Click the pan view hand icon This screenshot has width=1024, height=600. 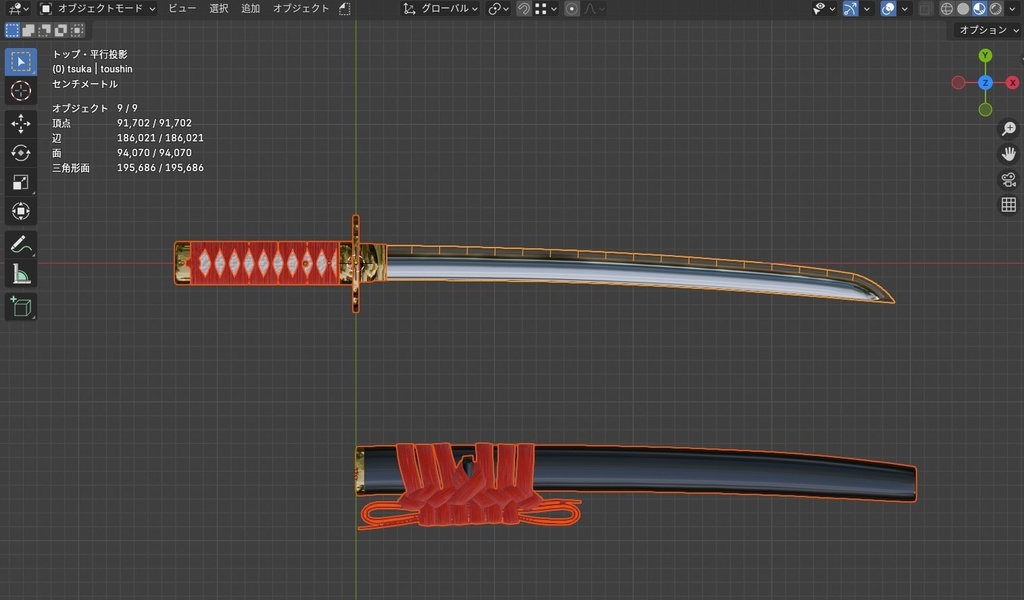tap(1008, 154)
